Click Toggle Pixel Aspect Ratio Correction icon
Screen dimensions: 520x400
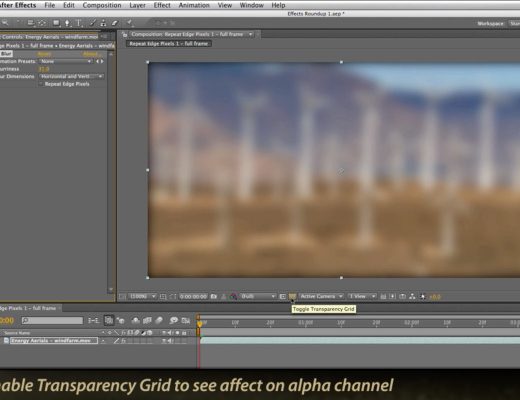coord(383,296)
